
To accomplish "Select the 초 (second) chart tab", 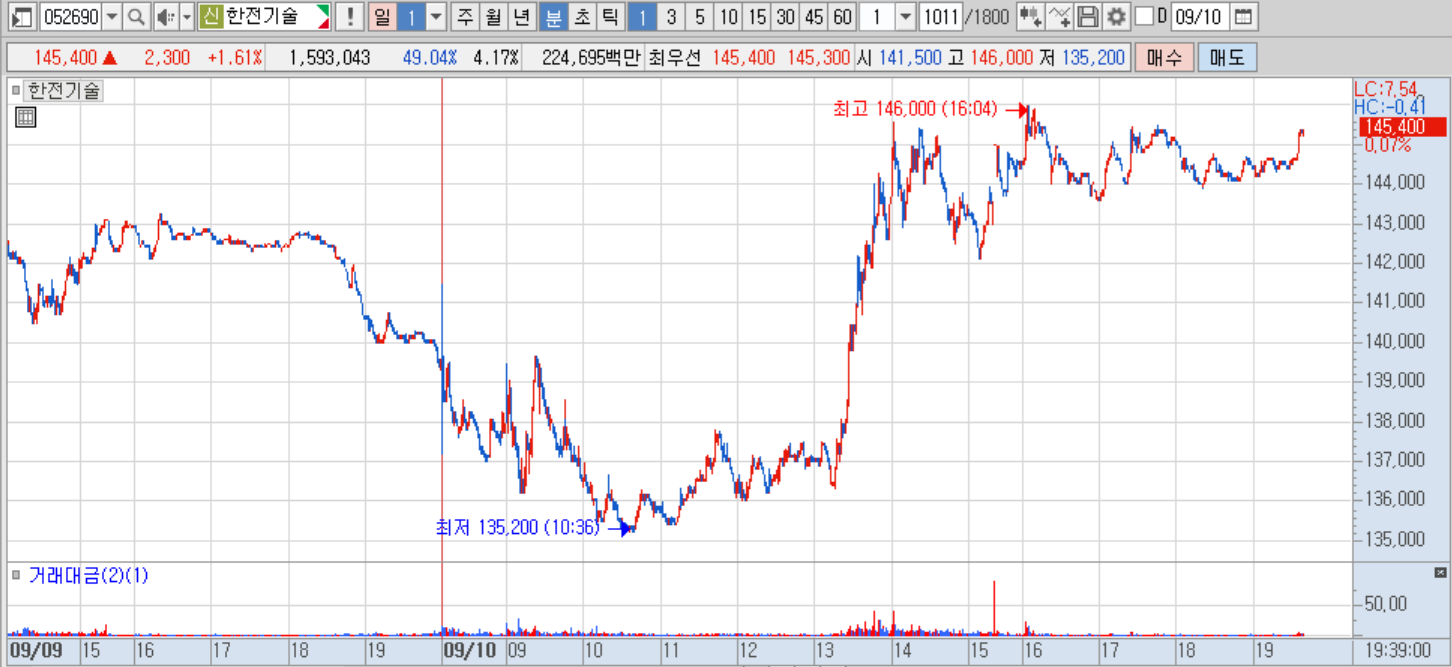I will [582, 17].
